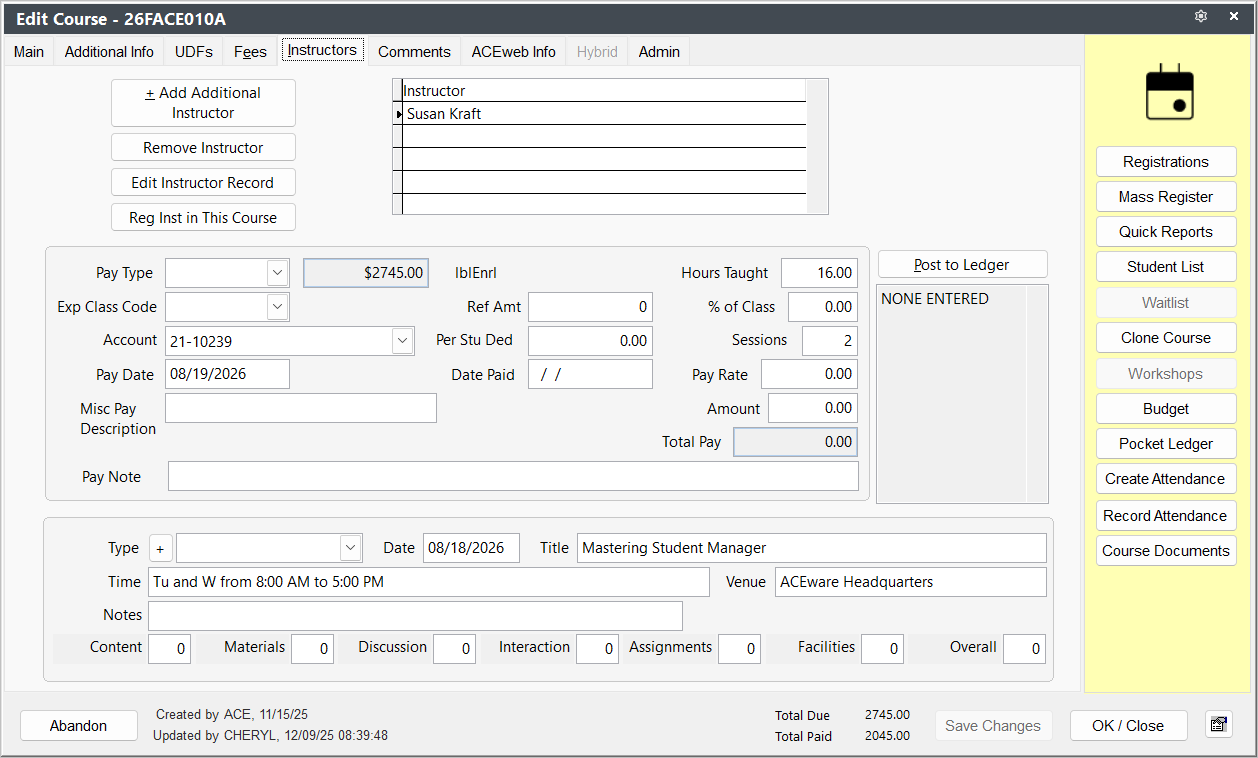
Task: Click the Interaction rating field
Action: click(x=597, y=648)
